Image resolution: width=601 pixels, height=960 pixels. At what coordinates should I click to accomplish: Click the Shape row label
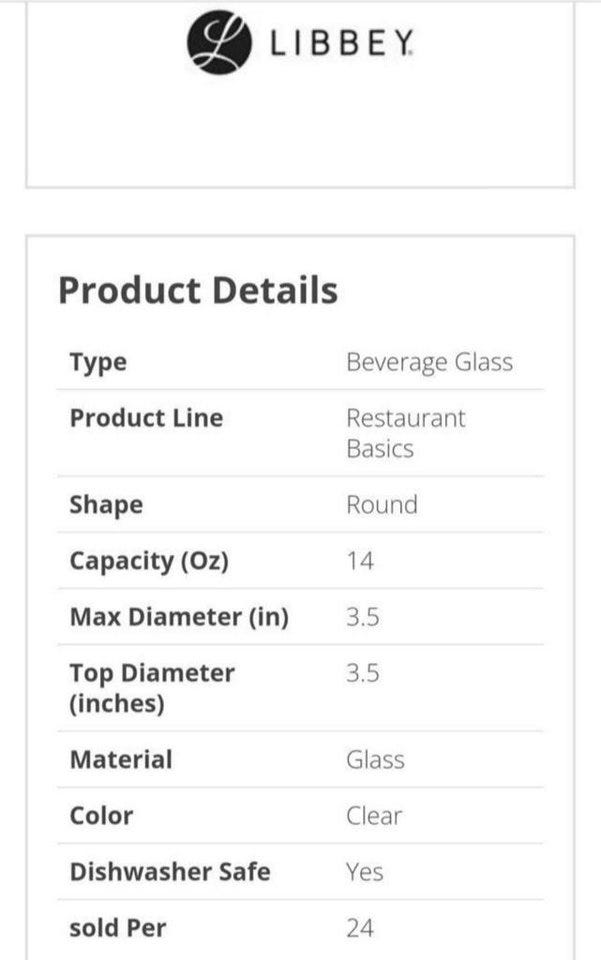tap(106, 504)
